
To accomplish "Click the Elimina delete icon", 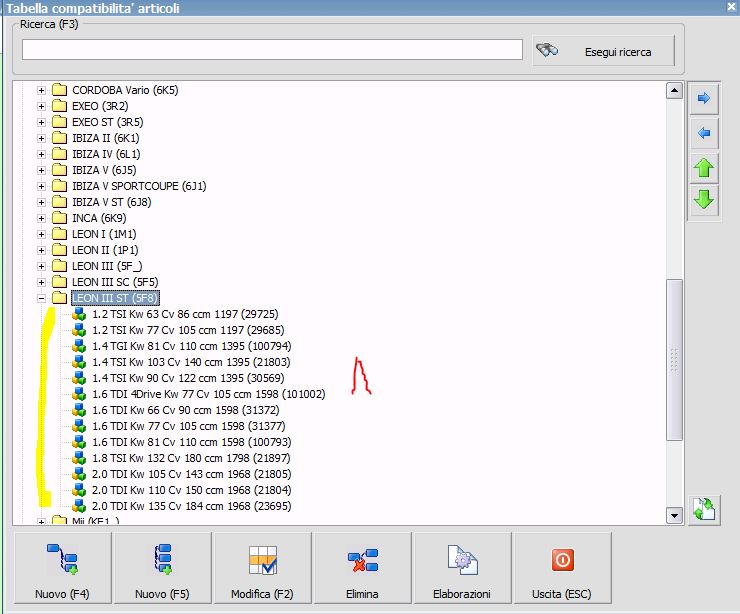I will 362,560.
